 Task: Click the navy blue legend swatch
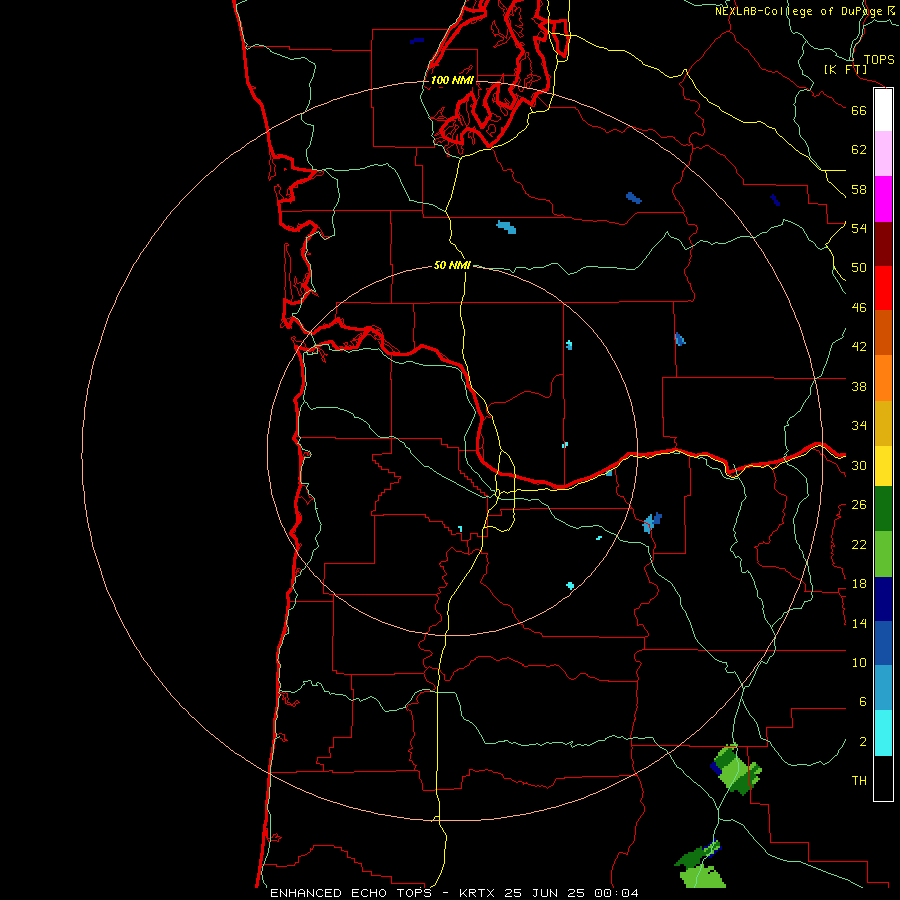tap(883, 599)
